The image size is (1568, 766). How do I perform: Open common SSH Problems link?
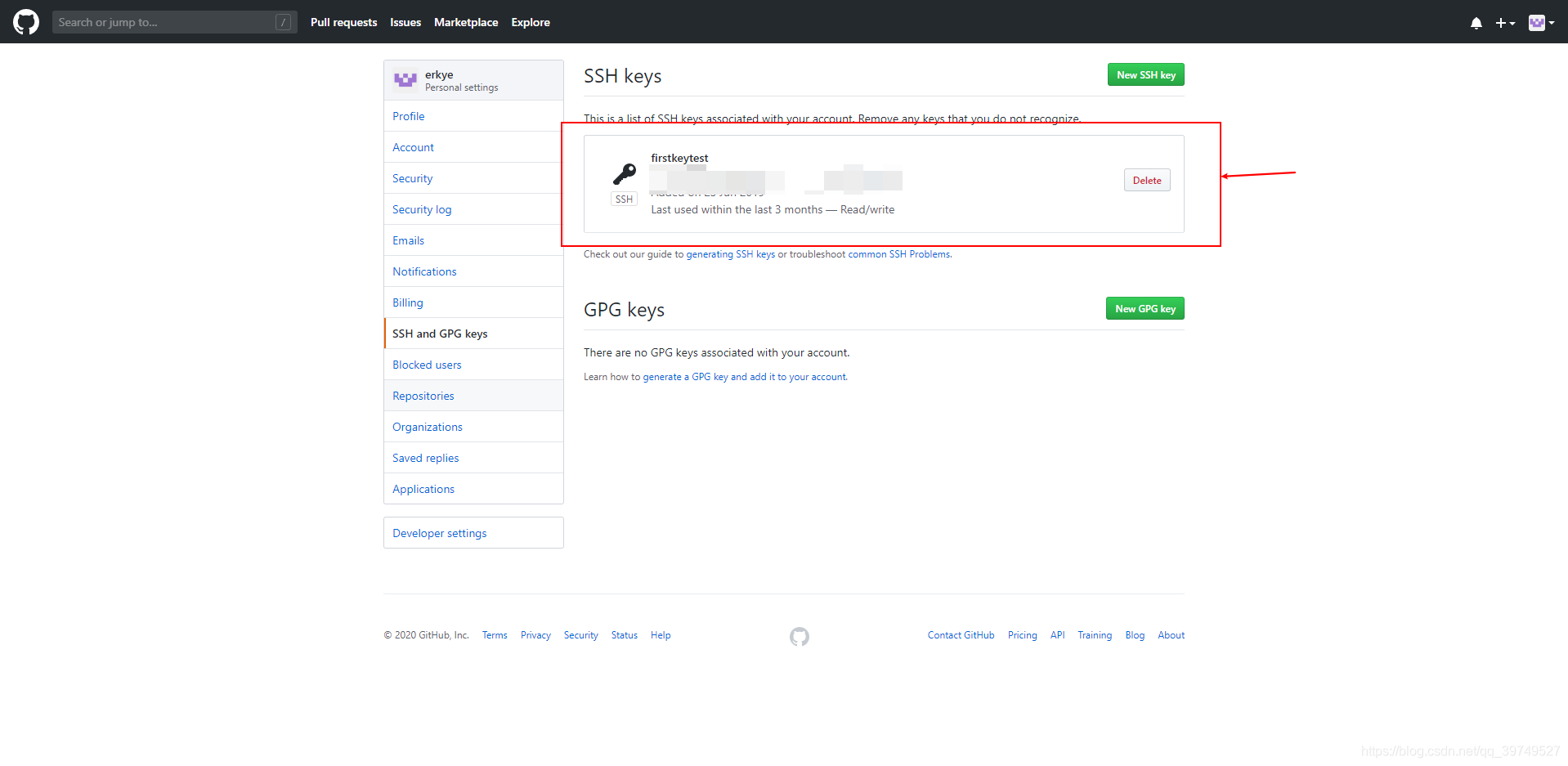click(899, 254)
